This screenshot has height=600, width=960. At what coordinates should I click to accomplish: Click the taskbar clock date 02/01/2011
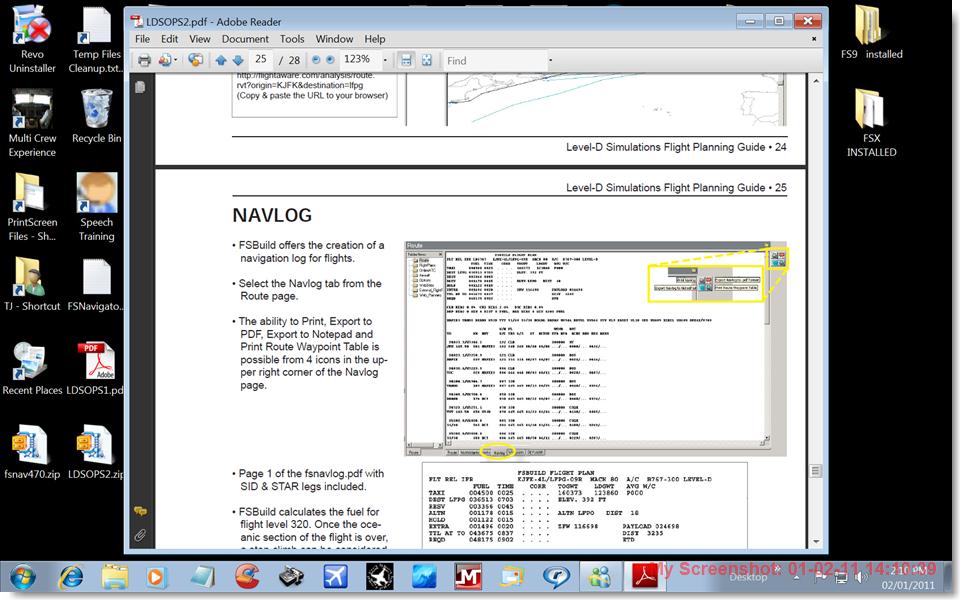(908, 585)
